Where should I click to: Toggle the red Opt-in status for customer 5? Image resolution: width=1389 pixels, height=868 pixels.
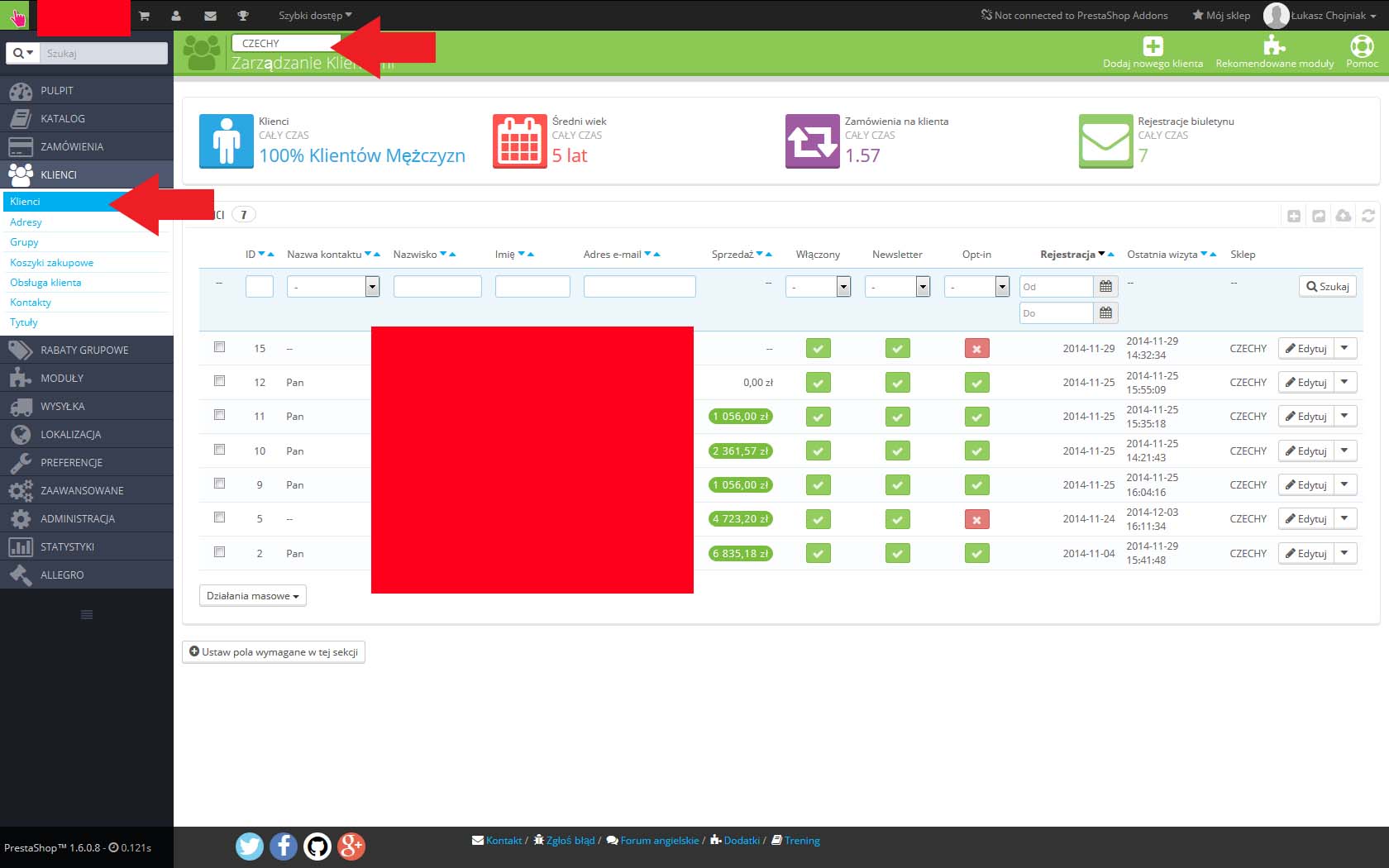976,519
